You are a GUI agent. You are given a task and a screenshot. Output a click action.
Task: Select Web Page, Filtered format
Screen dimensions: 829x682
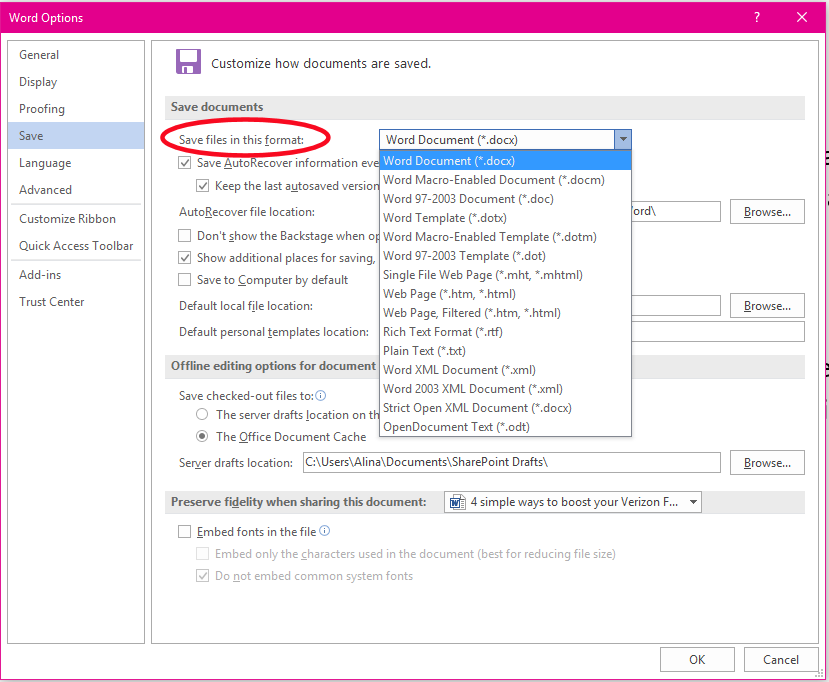[505, 313]
